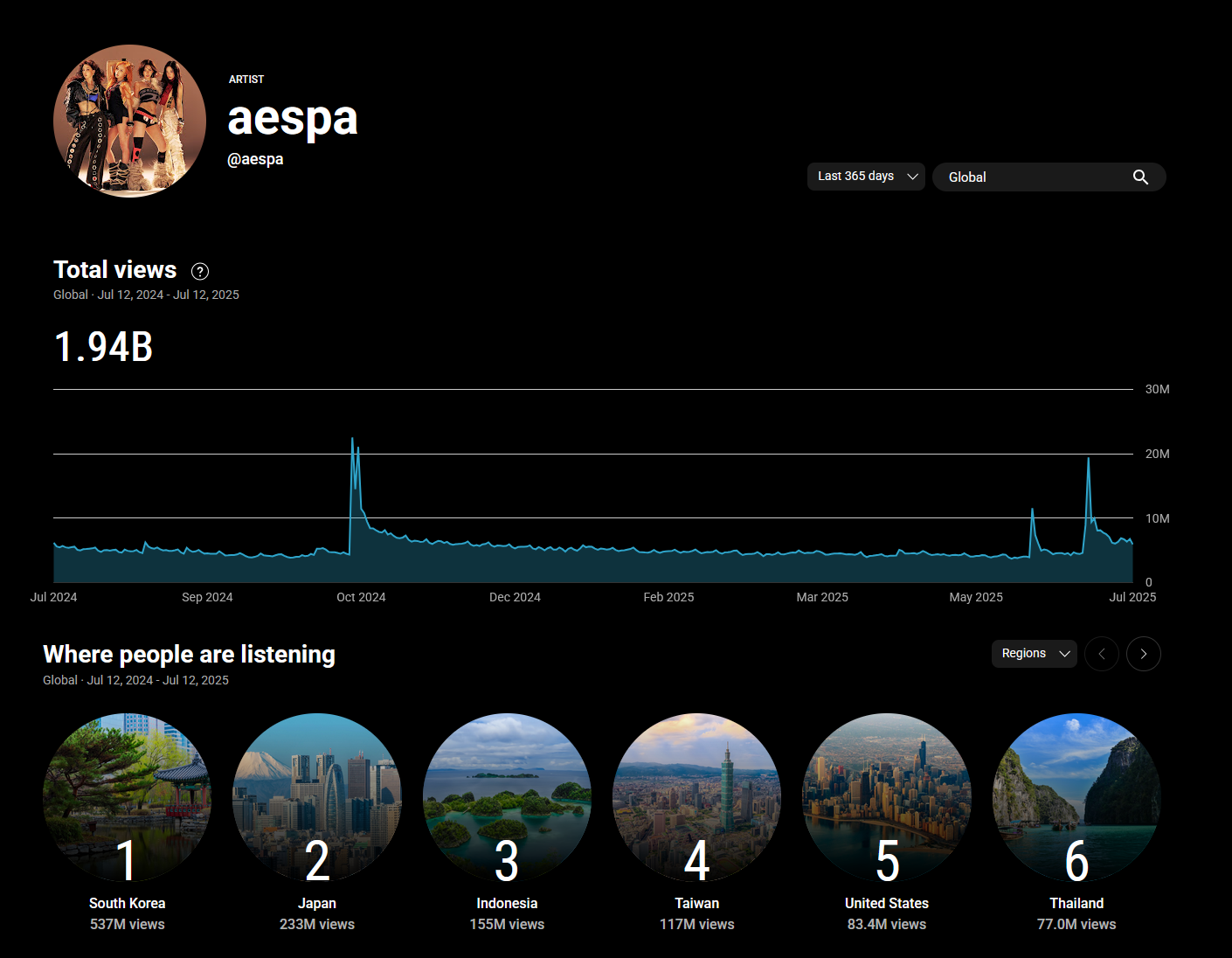Click the 537M views text
Viewport: 1232px width, 958px height.
coord(127,925)
